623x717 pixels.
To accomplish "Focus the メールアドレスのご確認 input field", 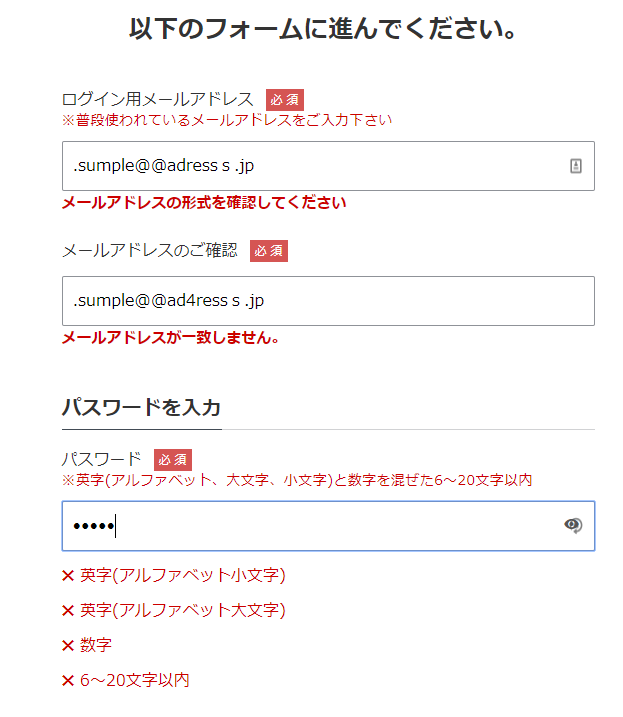I will click(328, 301).
